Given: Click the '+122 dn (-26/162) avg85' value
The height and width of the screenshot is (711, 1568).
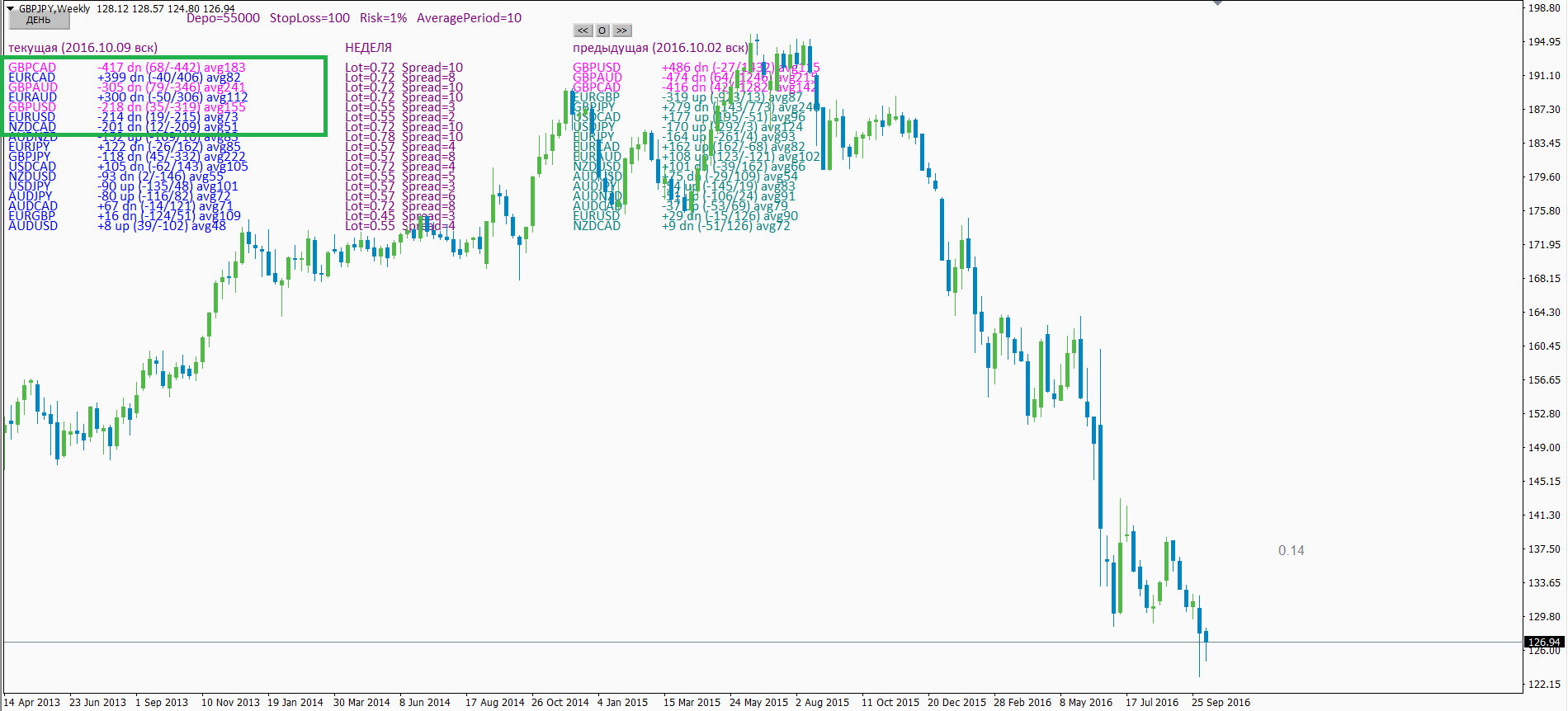Looking at the screenshot, I should point(169,147).
